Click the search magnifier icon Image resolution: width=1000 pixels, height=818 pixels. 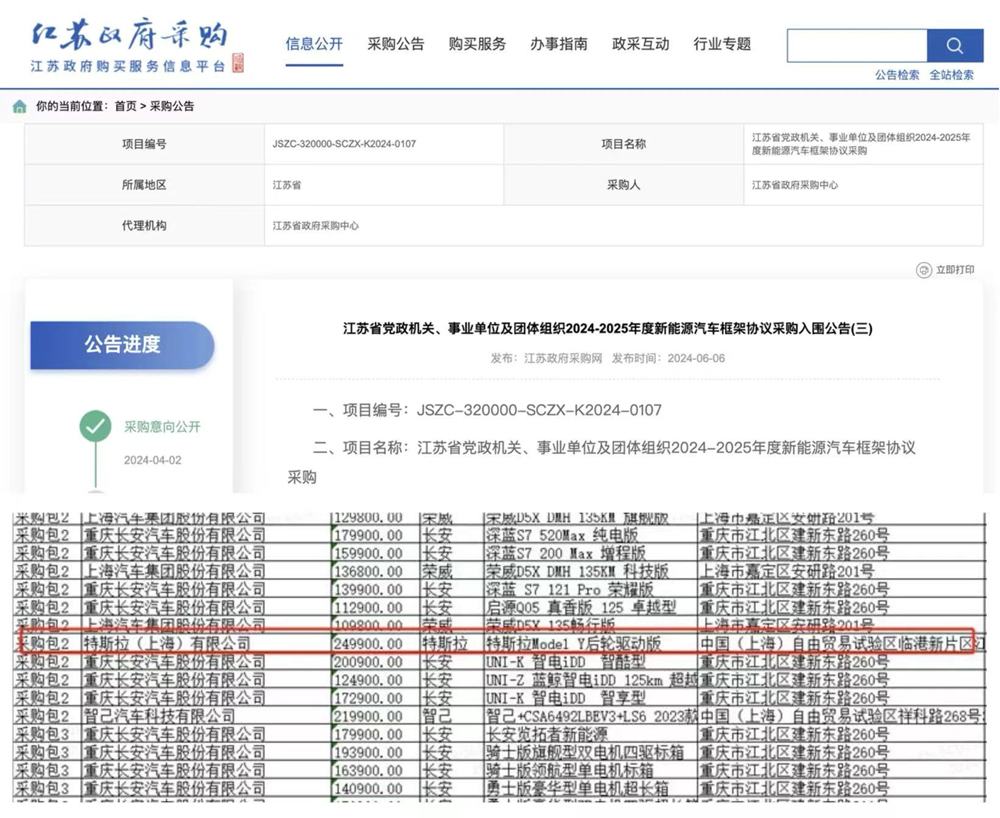pyautogui.click(x=954, y=45)
